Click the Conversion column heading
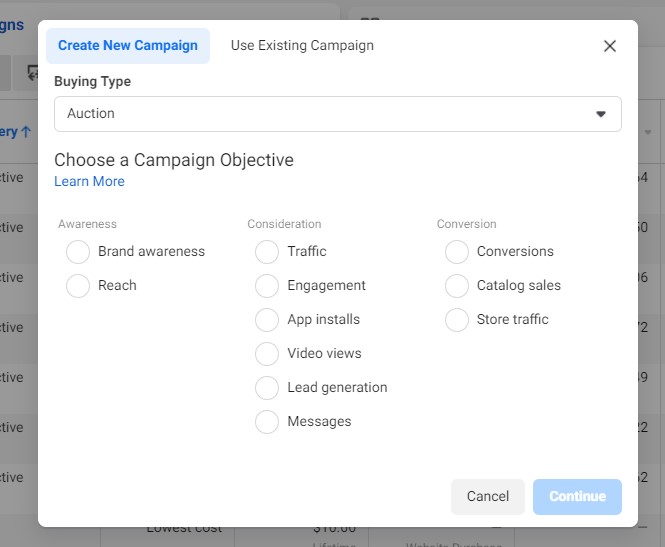Viewport: 665px width, 547px height. click(467, 224)
